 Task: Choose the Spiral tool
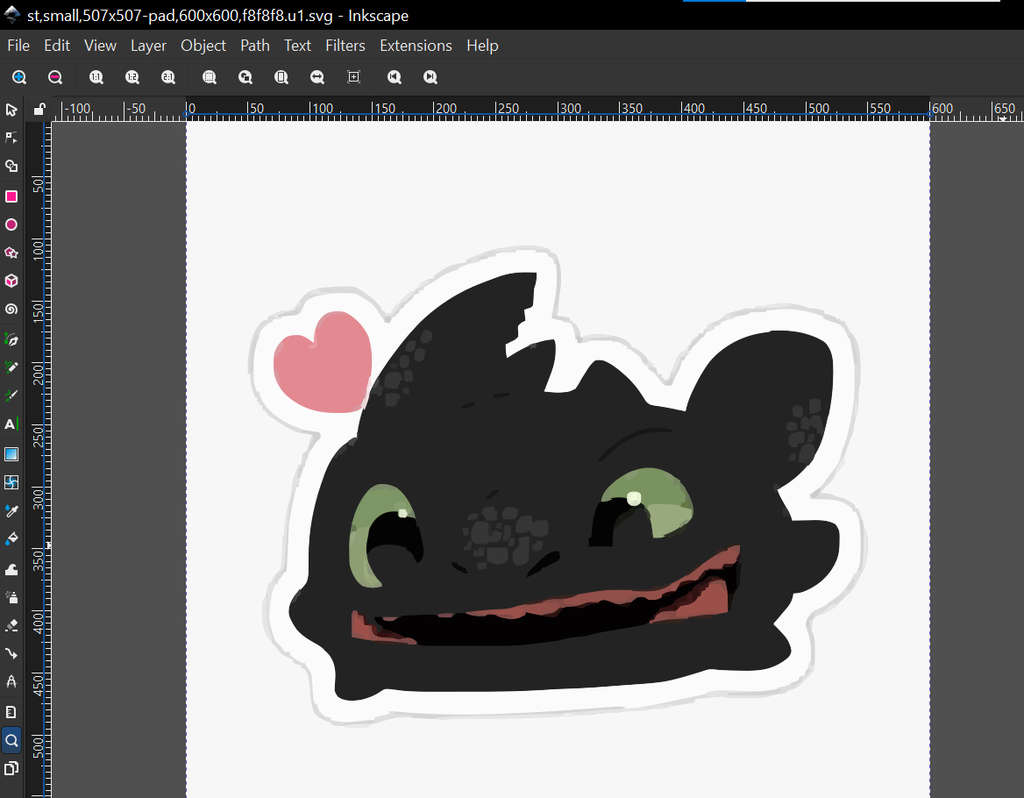11,310
